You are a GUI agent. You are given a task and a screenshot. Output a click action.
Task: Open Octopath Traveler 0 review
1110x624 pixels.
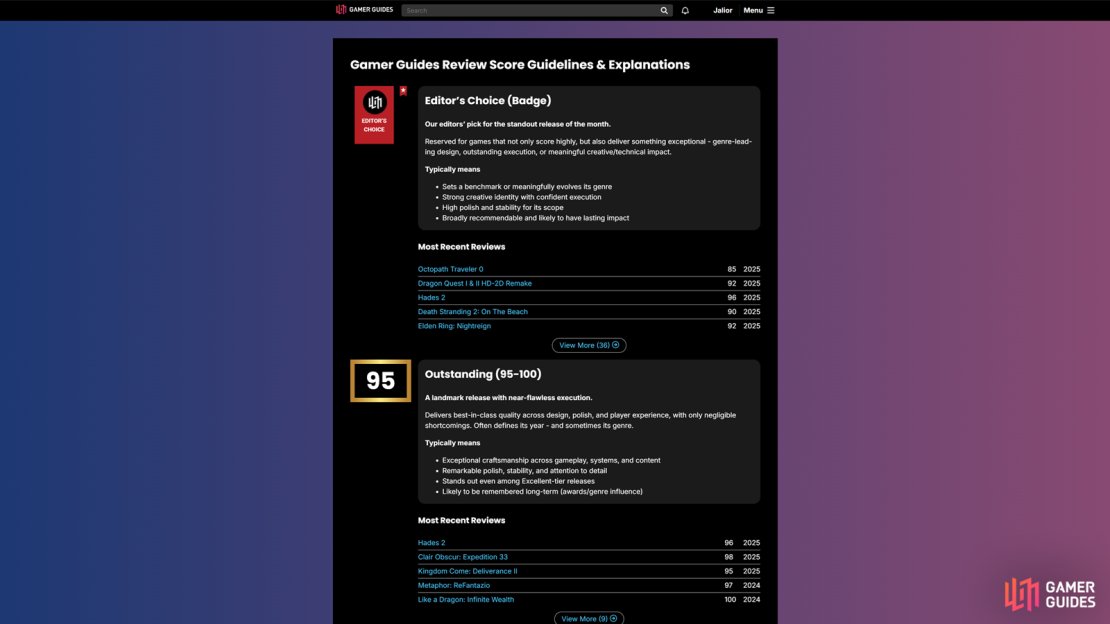pos(450,269)
